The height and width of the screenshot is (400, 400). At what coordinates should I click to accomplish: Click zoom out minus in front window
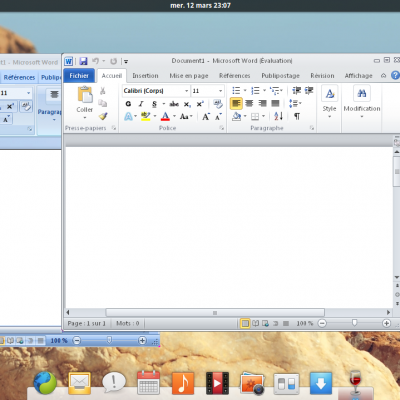[322, 323]
